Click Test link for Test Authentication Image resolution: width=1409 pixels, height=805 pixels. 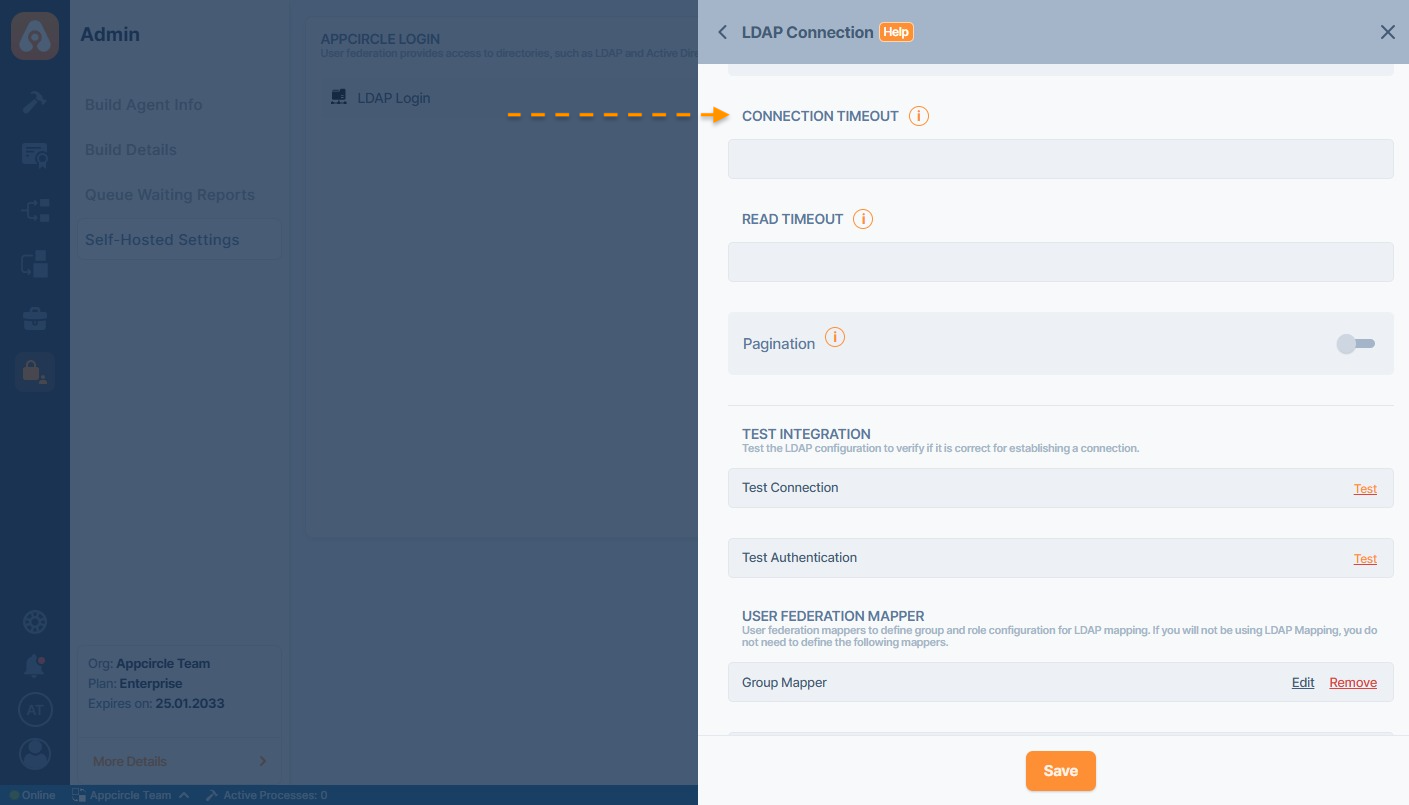tap(1364, 559)
